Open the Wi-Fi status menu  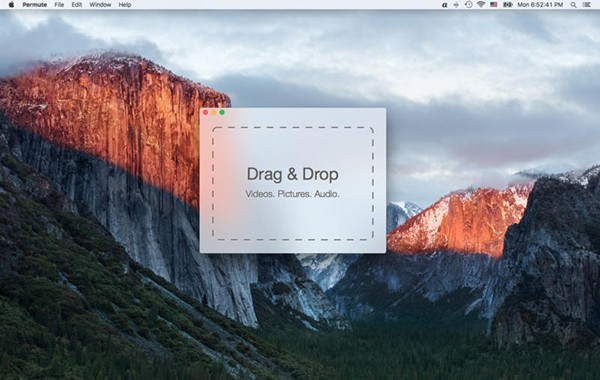tap(481, 5)
